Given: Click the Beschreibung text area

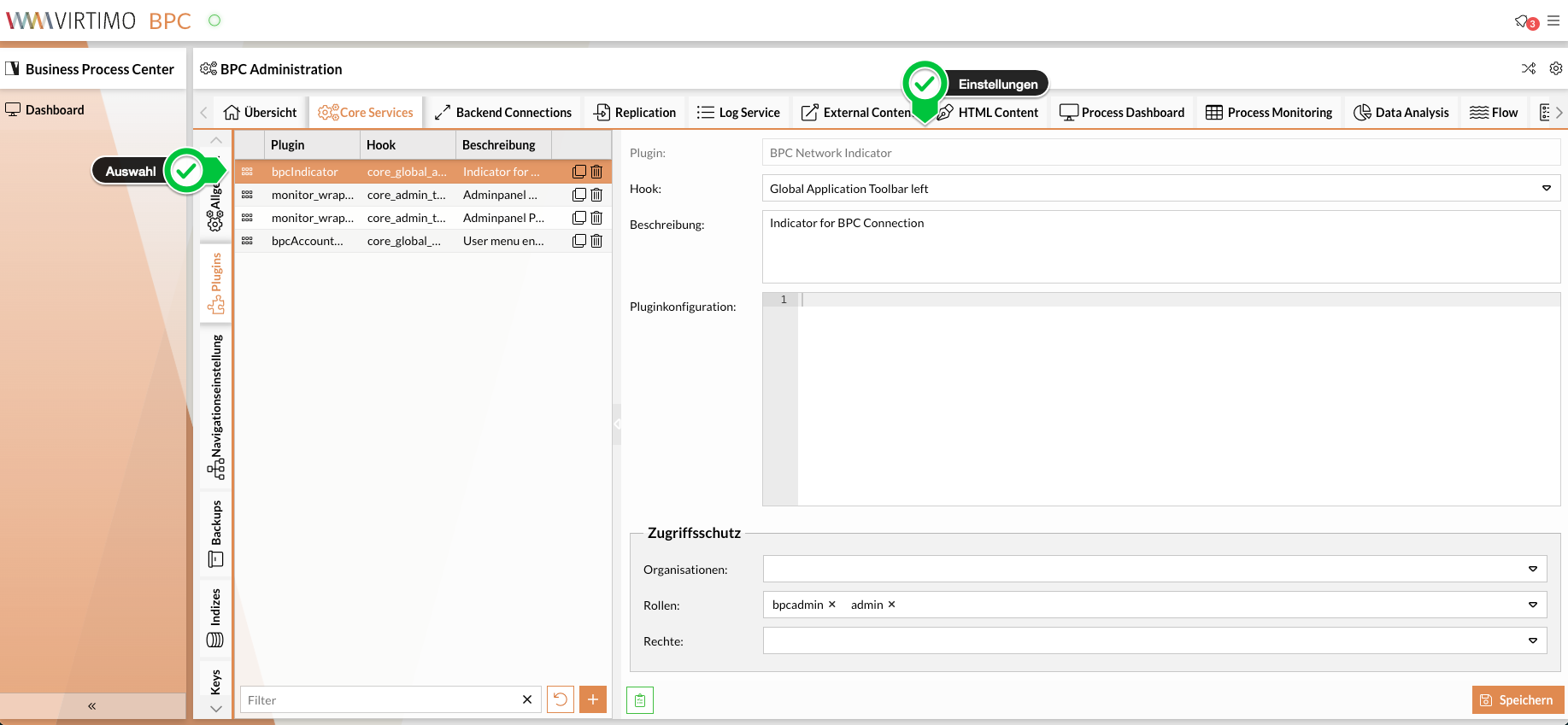Looking at the screenshot, I should tap(1160, 247).
